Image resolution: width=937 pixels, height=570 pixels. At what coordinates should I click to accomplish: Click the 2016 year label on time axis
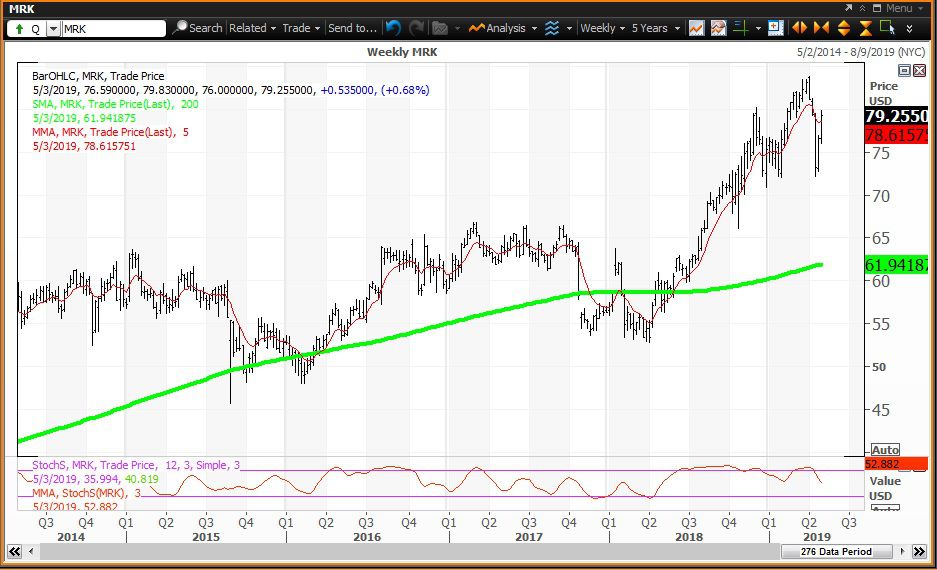click(x=367, y=537)
